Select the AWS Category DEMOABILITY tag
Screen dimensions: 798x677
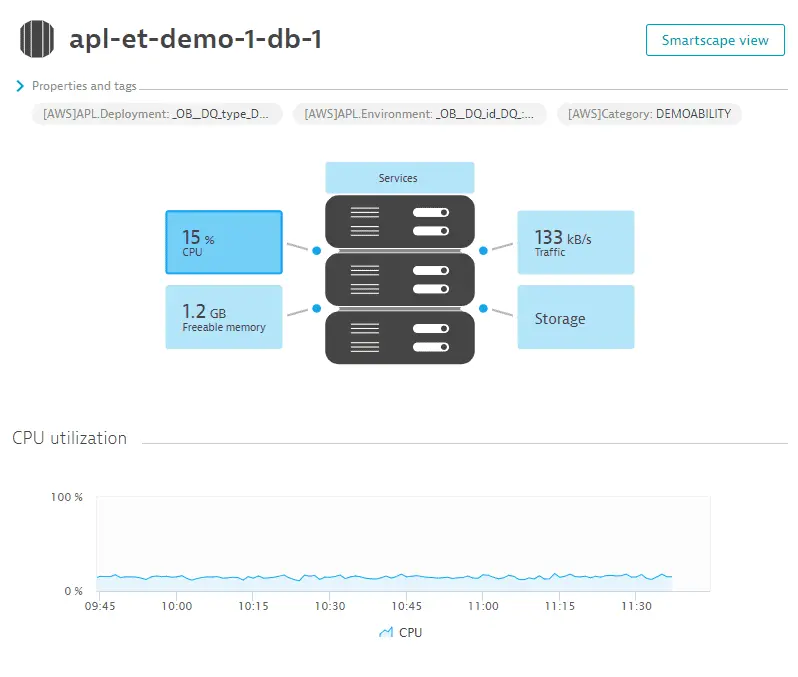649,114
